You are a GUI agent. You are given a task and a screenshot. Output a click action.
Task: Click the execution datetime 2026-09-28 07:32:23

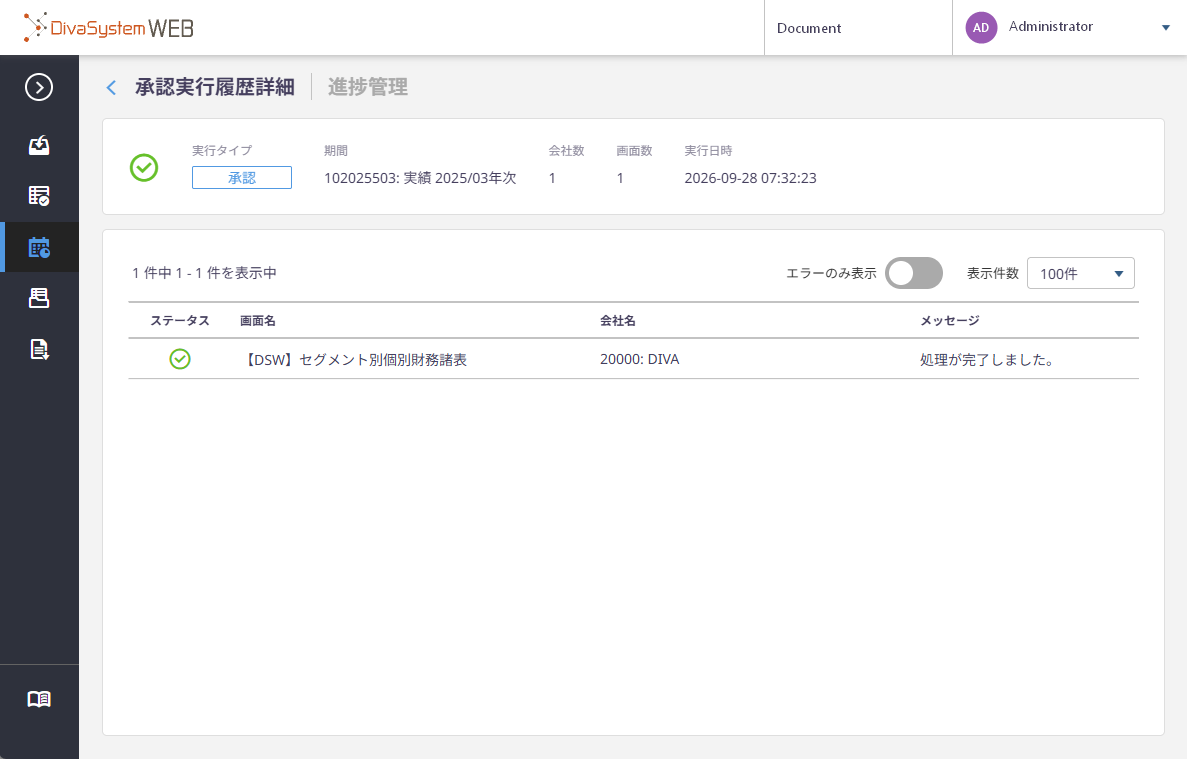pos(750,178)
